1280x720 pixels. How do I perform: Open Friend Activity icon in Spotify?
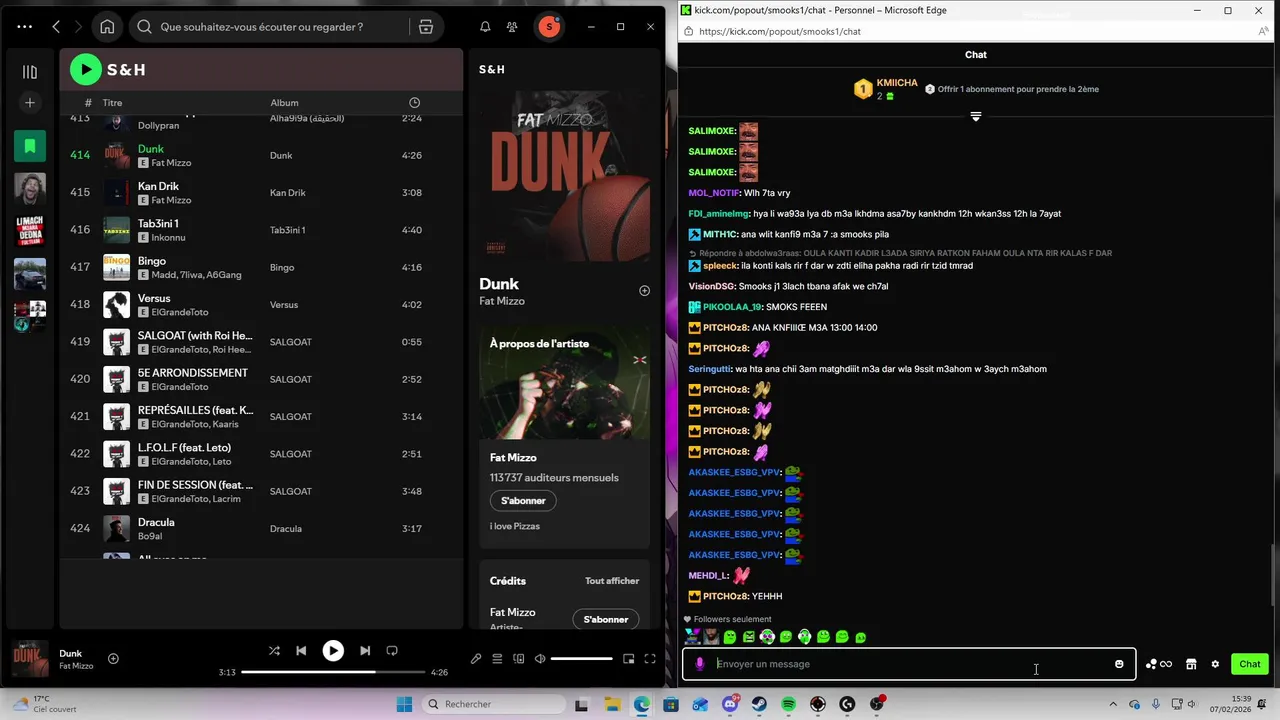[512, 27]
